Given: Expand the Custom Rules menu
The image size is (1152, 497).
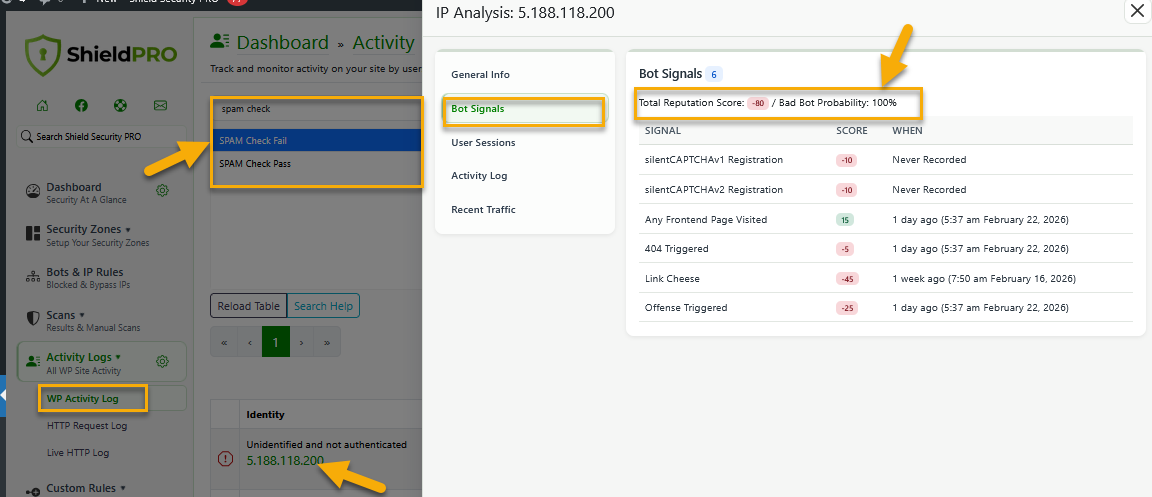Looking at the screenshot, I should tap(102, 488).
